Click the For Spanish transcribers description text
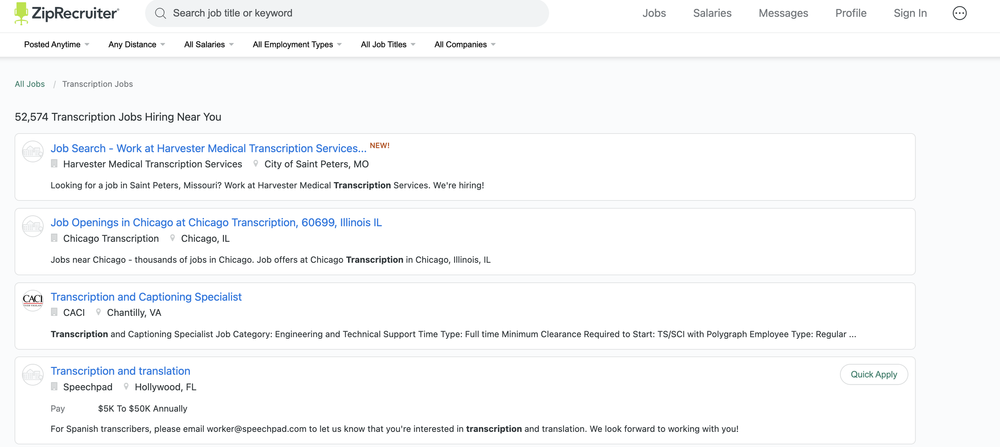The height and width of the screenshot is (447, 1000). [x=394, y=429]
